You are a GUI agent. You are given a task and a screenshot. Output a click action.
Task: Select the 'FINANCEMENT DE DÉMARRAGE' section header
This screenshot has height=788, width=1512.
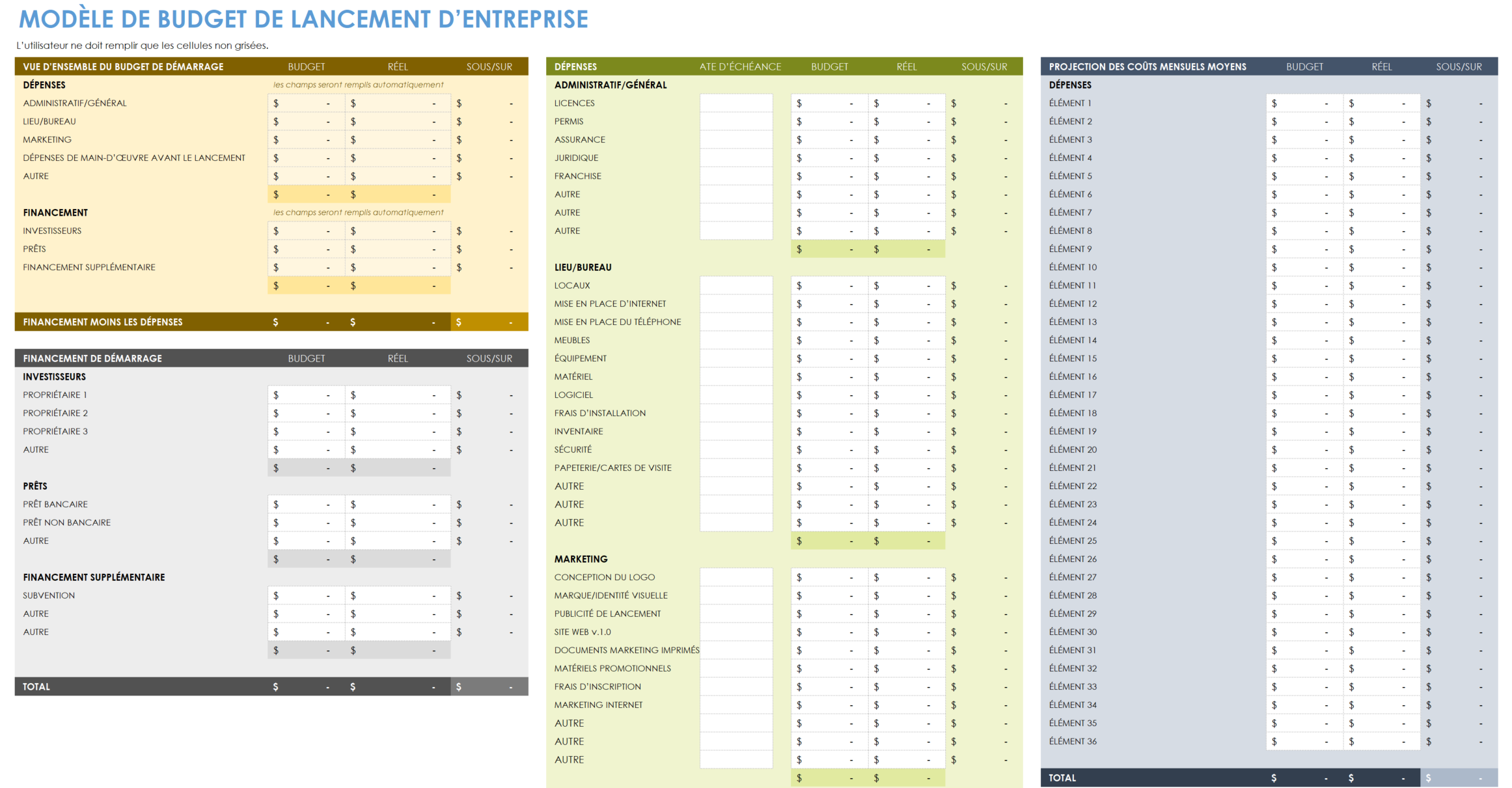tap(92, 358)
